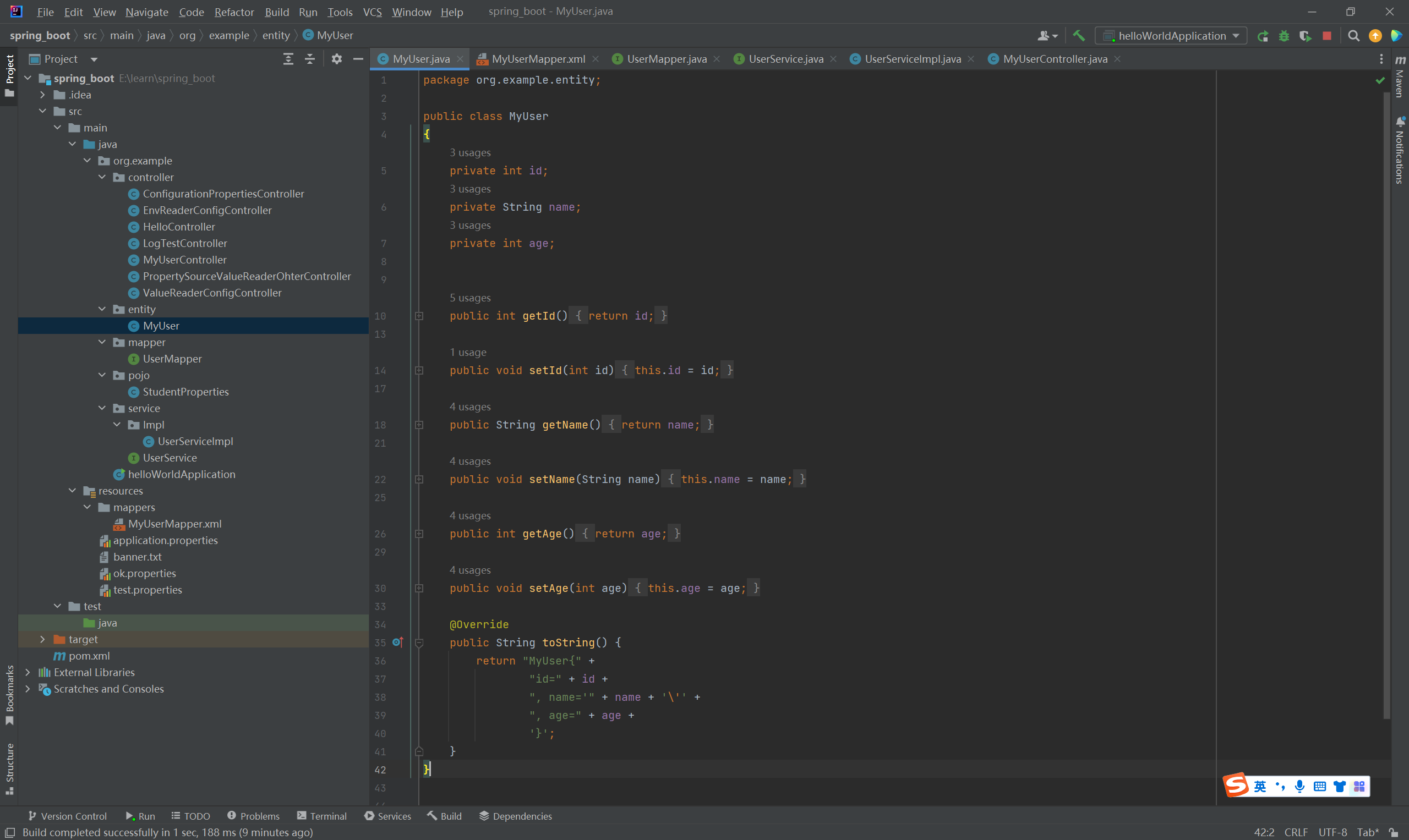
Task: Open Project panel settings gear icon
Action: click(336, 59)
